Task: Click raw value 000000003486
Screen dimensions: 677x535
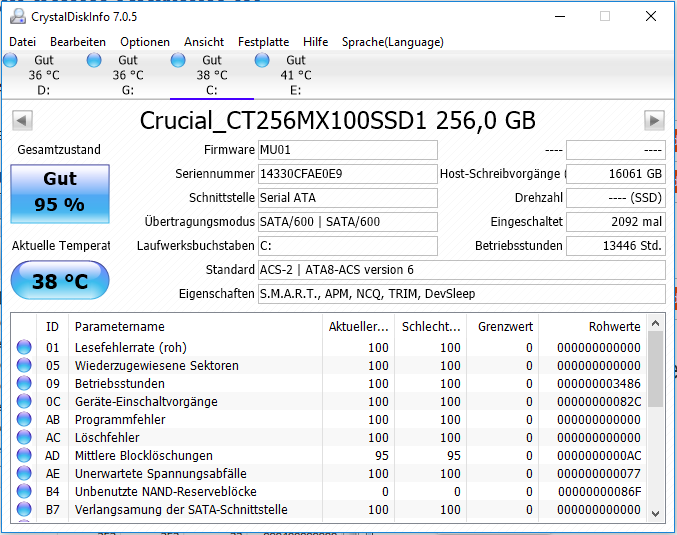Action: (x=598, y=383)
